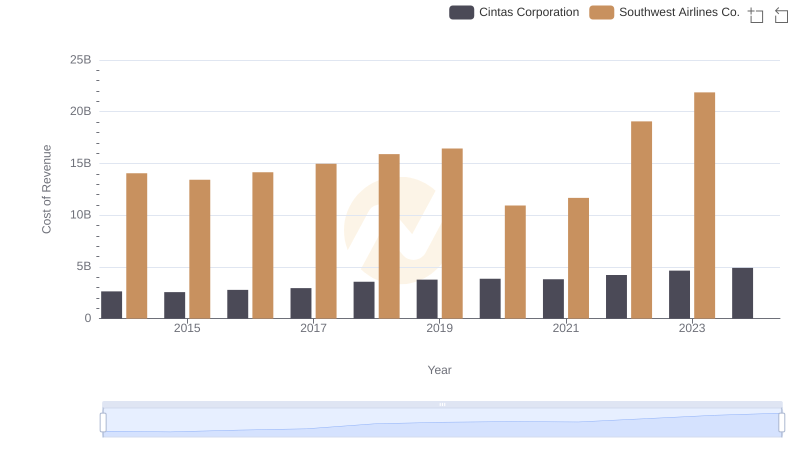Click the Cintas Corporation dark color swatch
800x461 pixels.
click(461, 12)
